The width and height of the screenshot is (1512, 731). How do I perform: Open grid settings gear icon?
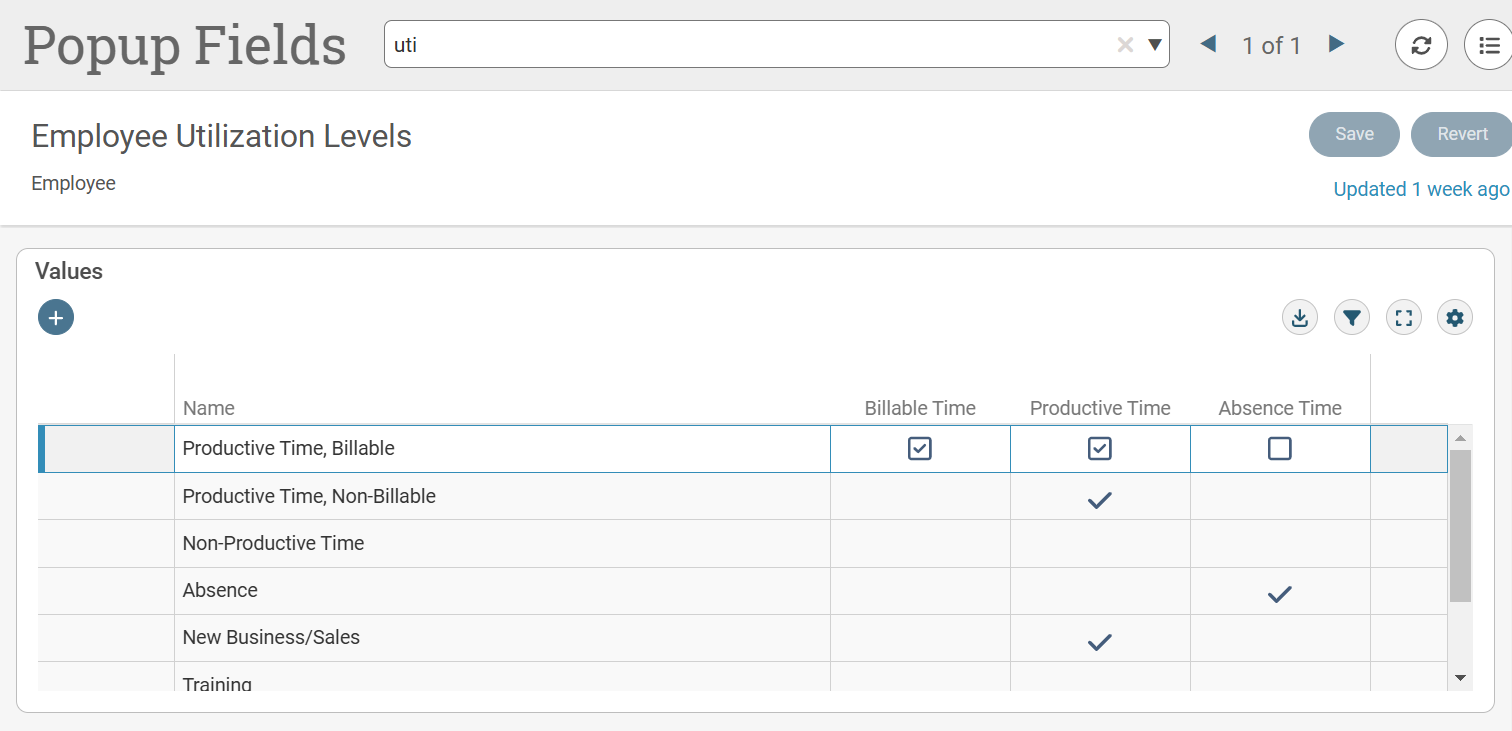coord(1454,318)
